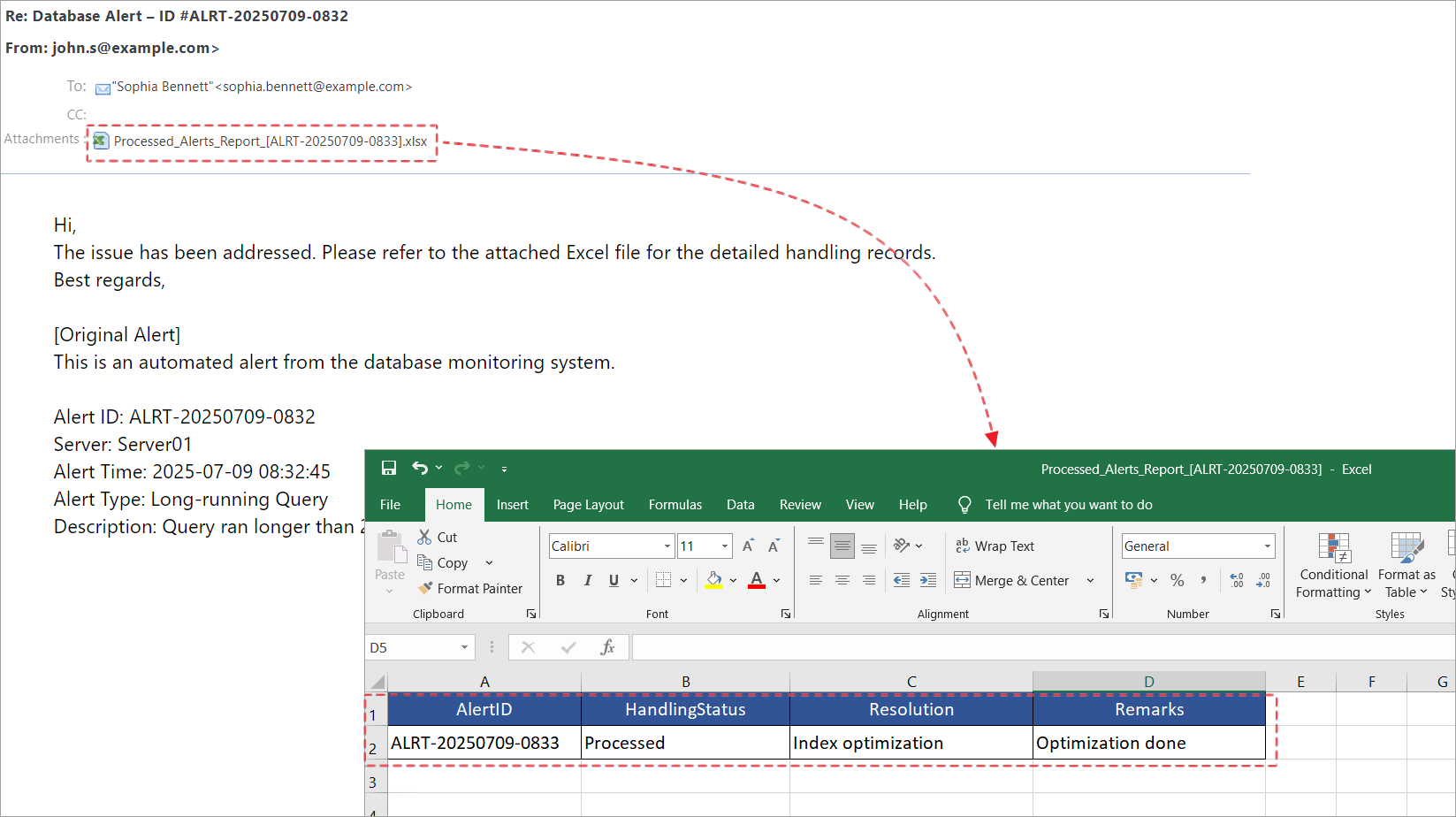This screenshot has width=1456, height=817.
Task: Open Customize Quick Access Toolbar arrow
Action: pos(504,469)
